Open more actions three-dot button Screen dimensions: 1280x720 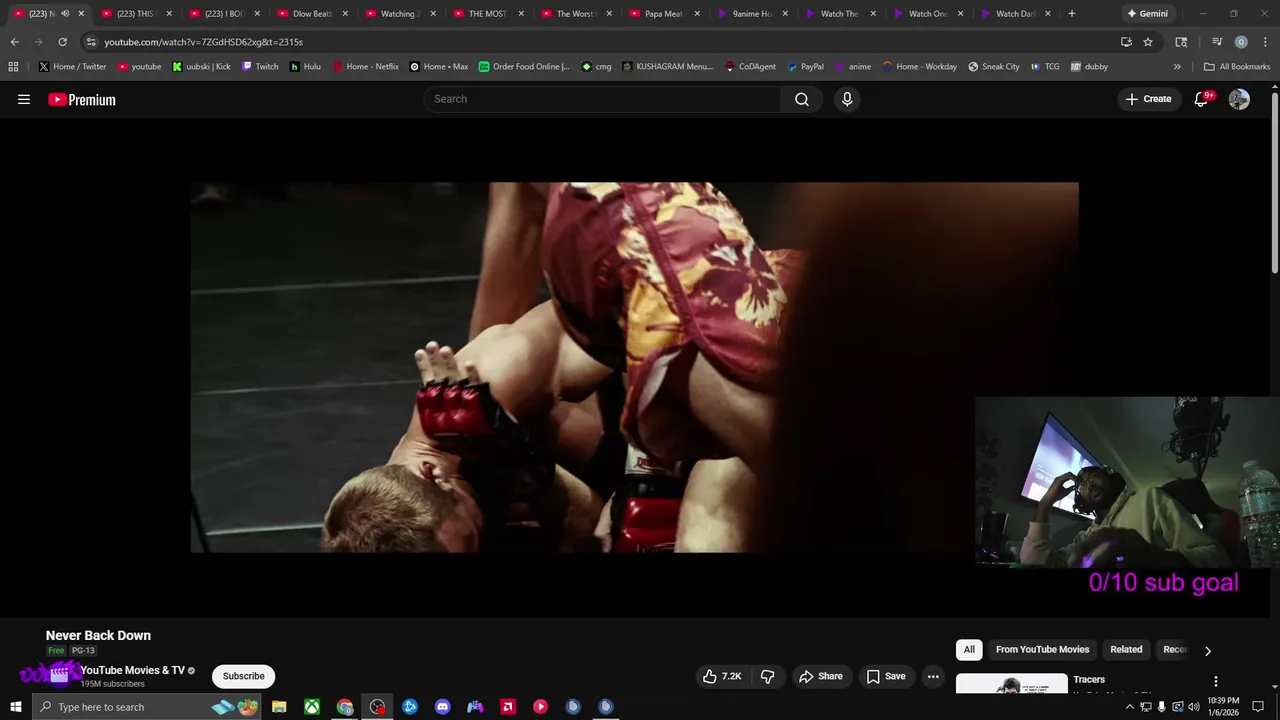pyautogui.click(x=933, y=676)
